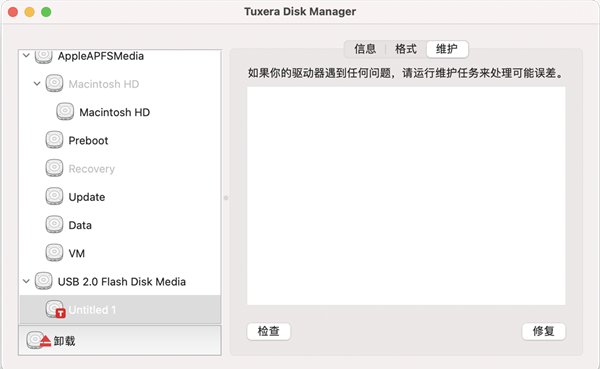Select the greyed Macintosh HD row text
The width and height of the screenshot is (600, 369).
[x=104, y=84]
